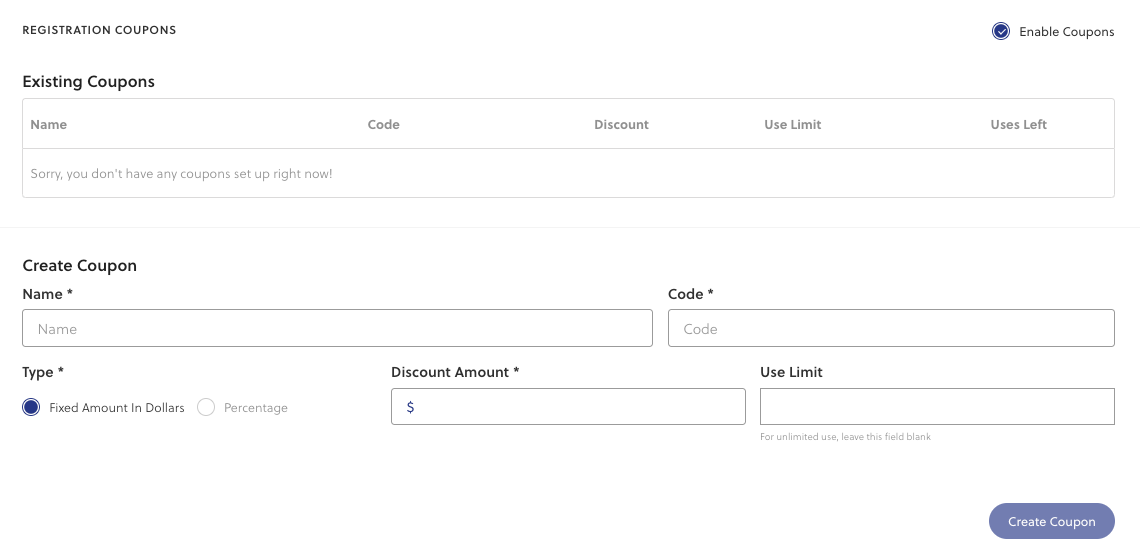1140x550 pixels.
Task: Submit with the Create Coupon button
Action: coord(1051,522)
